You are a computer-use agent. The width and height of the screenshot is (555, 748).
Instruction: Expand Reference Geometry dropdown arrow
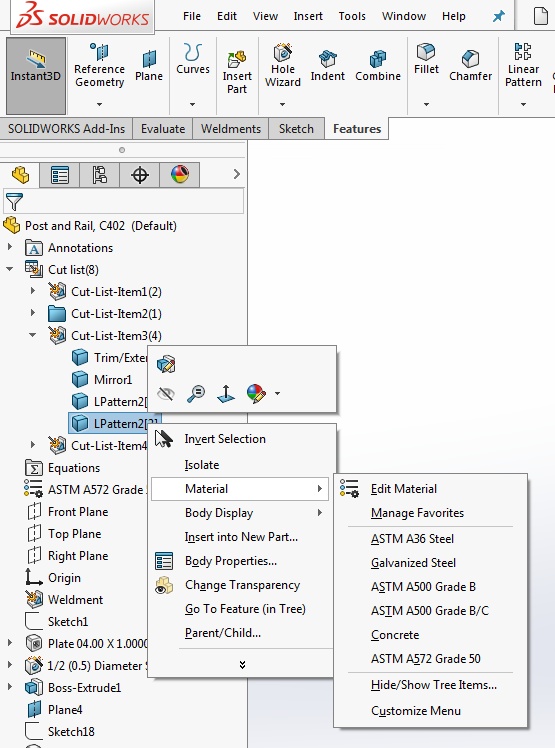click(99, 104)
